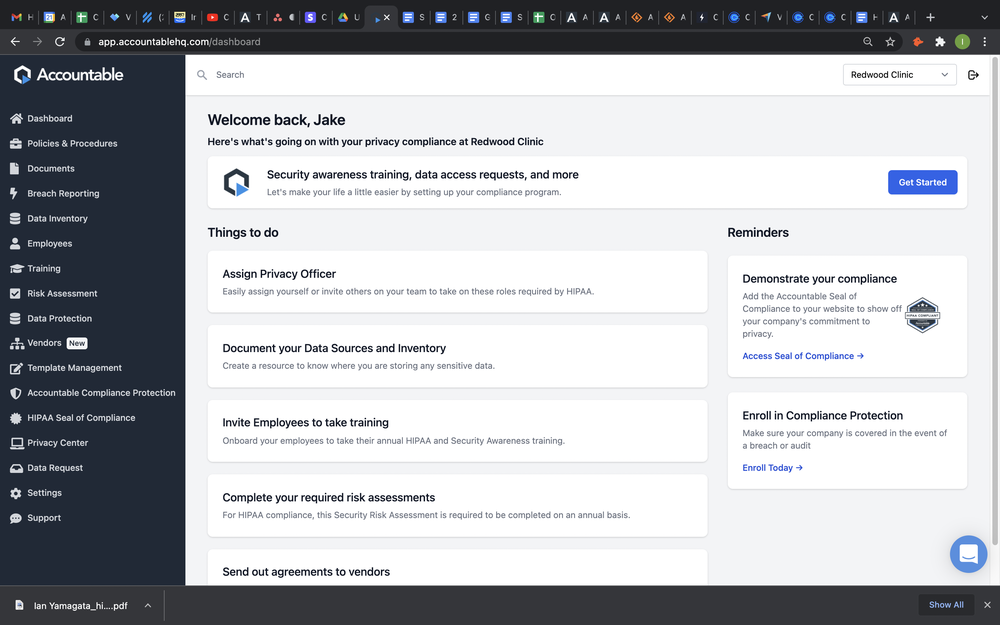Click the Settings gear icon in sidebar

pyautogui.click(x=15, y=493)
